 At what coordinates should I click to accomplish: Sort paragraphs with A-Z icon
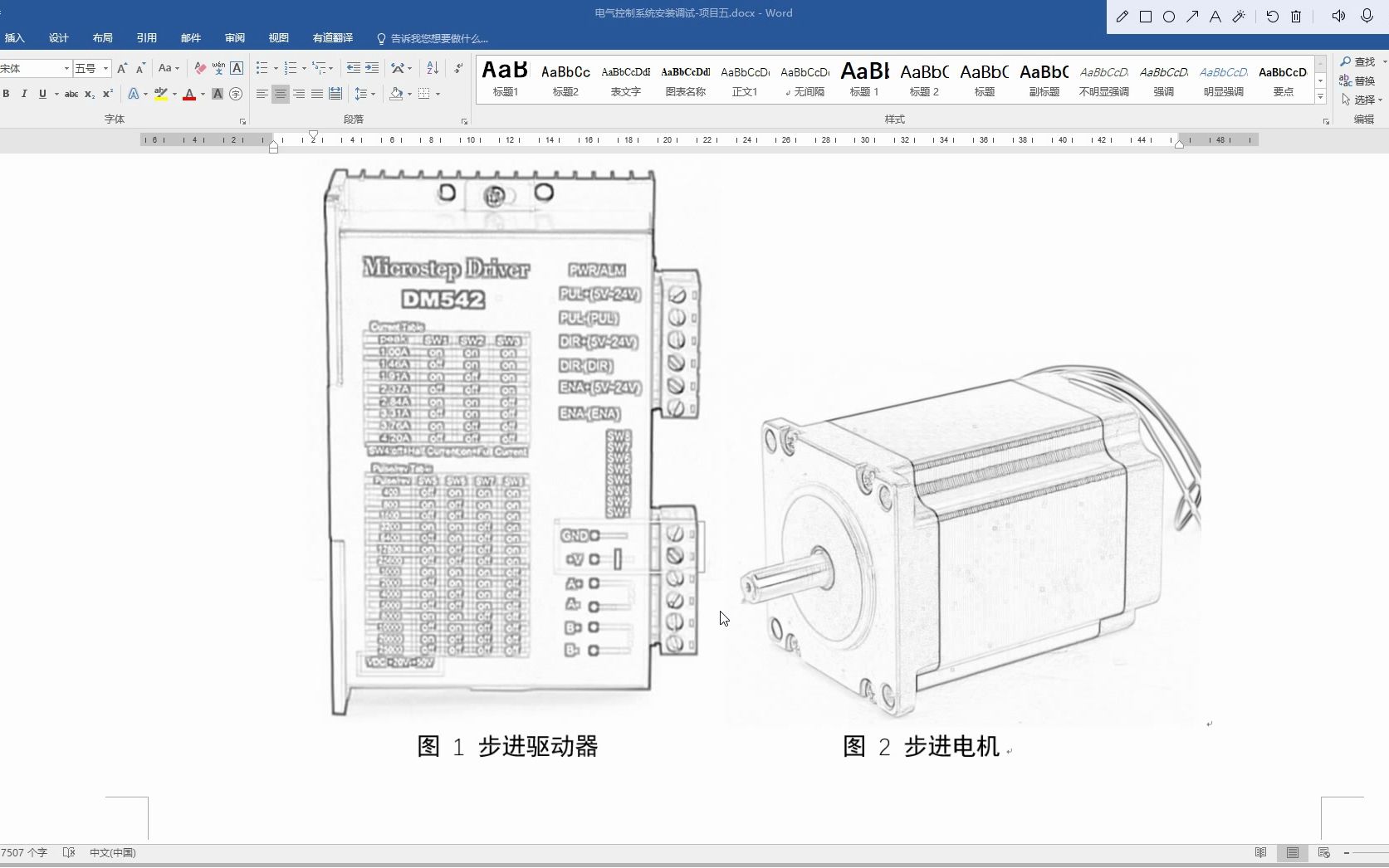[433, 68]
